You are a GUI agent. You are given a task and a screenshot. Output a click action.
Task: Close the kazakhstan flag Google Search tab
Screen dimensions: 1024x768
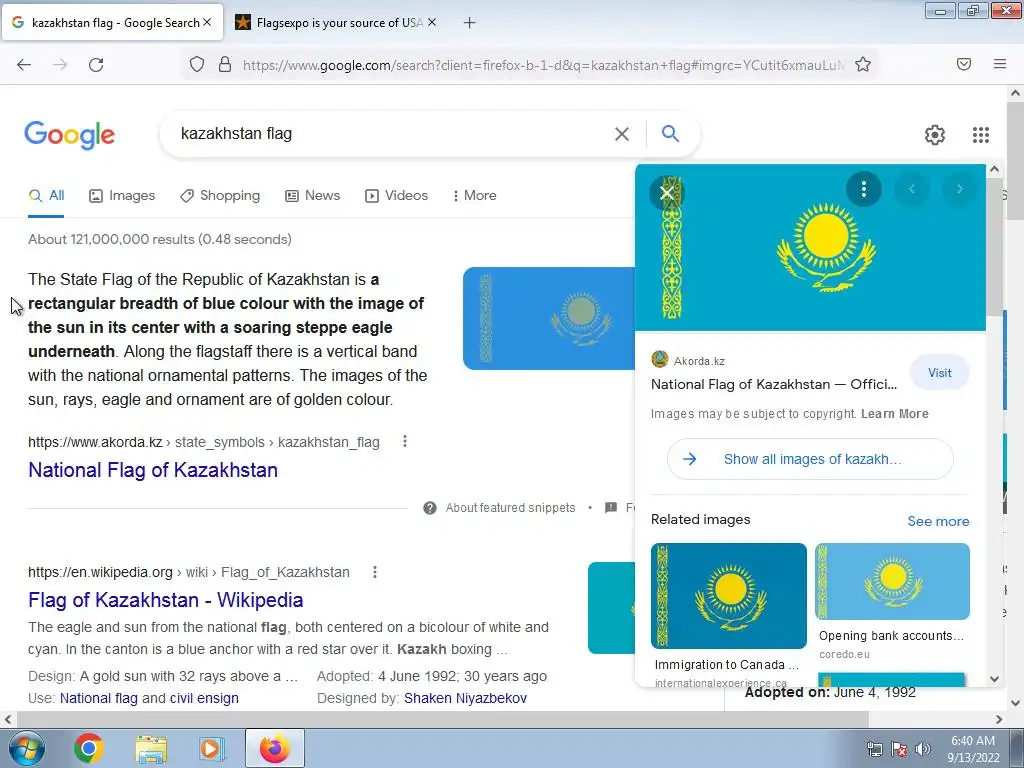tap(207, 22)
